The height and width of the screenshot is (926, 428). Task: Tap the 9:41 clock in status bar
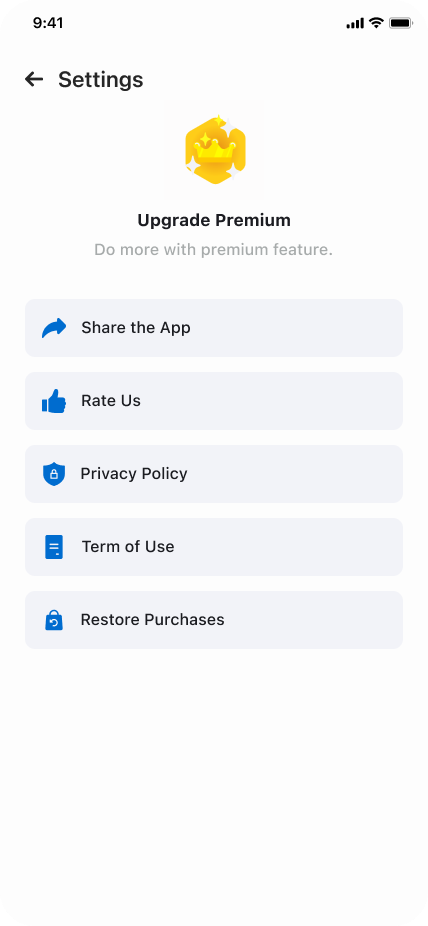point(48,23)
